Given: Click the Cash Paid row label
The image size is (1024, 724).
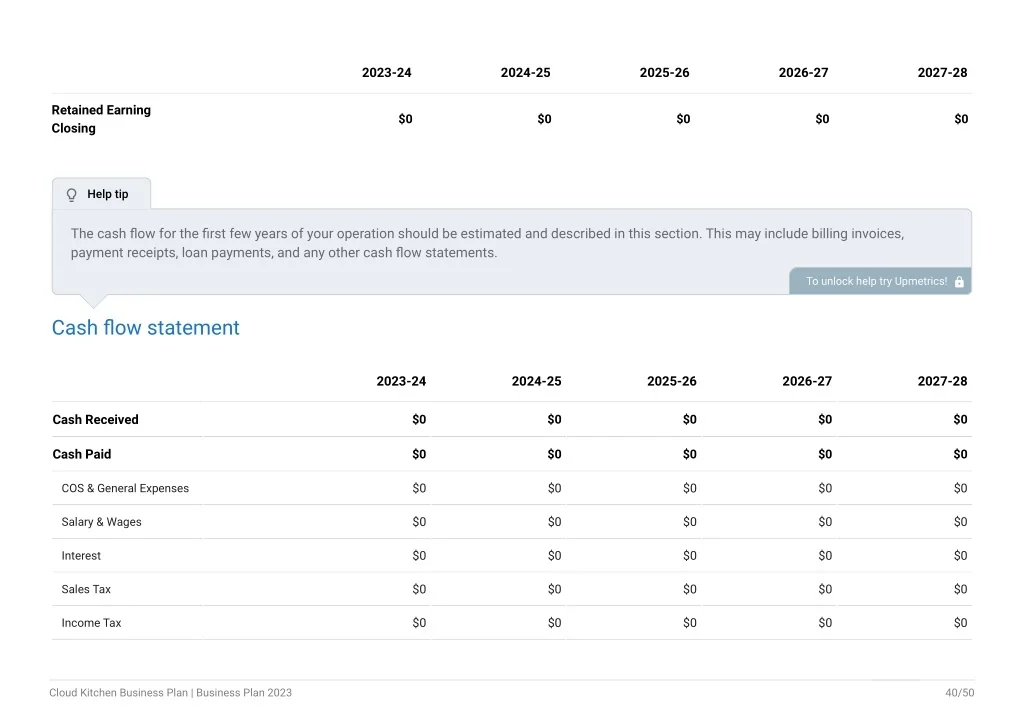Looking at the screenshot, I should [82, 454].
